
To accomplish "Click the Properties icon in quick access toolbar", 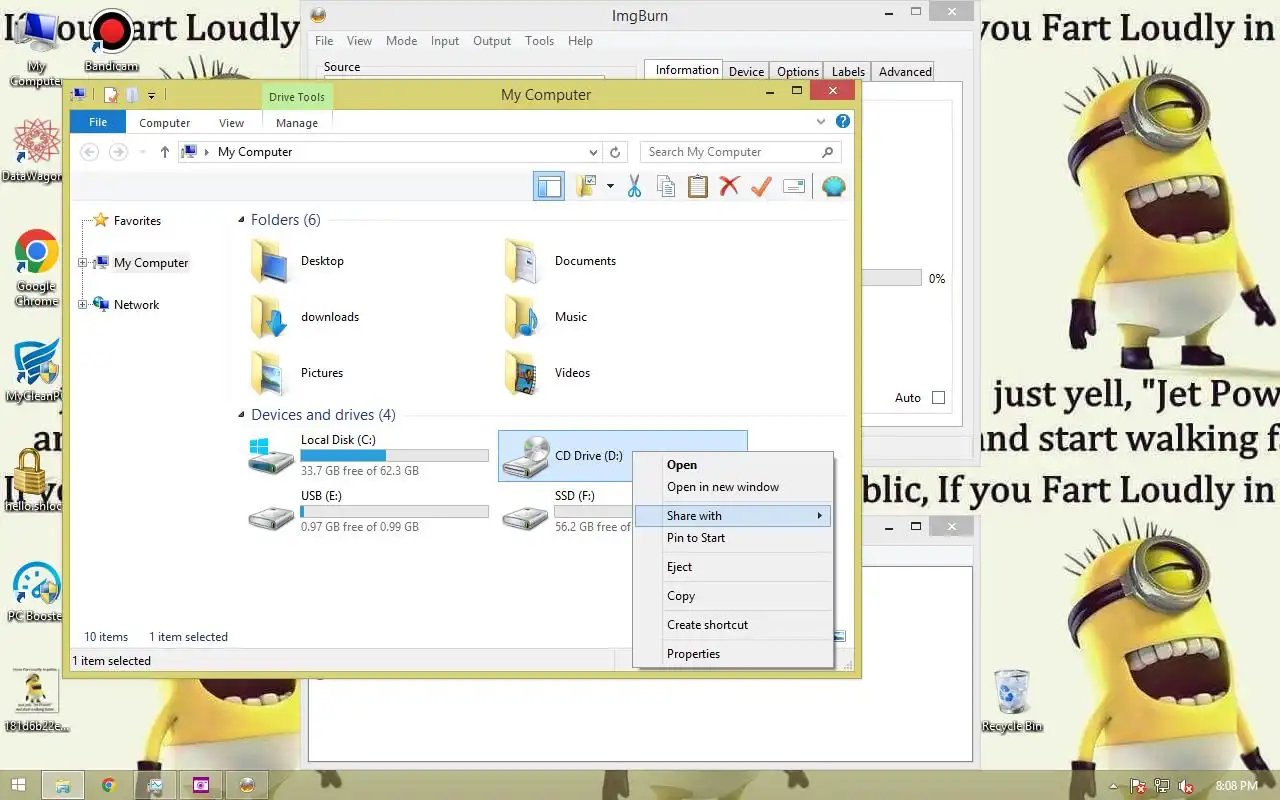I will coord(111,95).
